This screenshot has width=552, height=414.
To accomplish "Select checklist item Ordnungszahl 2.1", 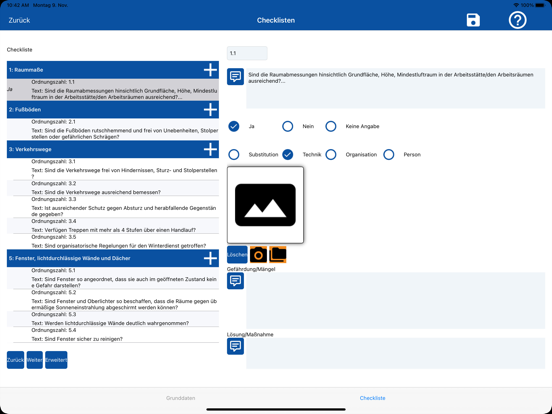I will coord(113,129).
